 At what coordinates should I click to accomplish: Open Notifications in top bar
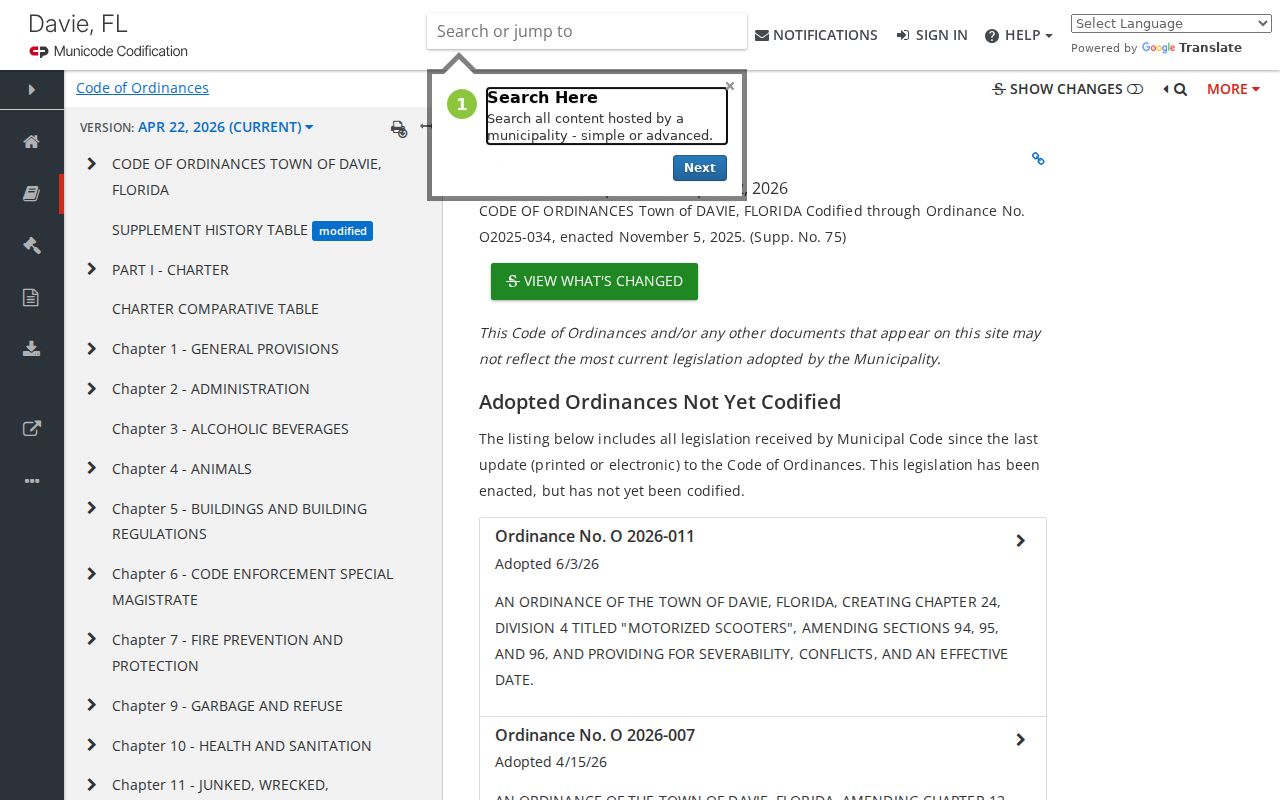click(816, 35)
